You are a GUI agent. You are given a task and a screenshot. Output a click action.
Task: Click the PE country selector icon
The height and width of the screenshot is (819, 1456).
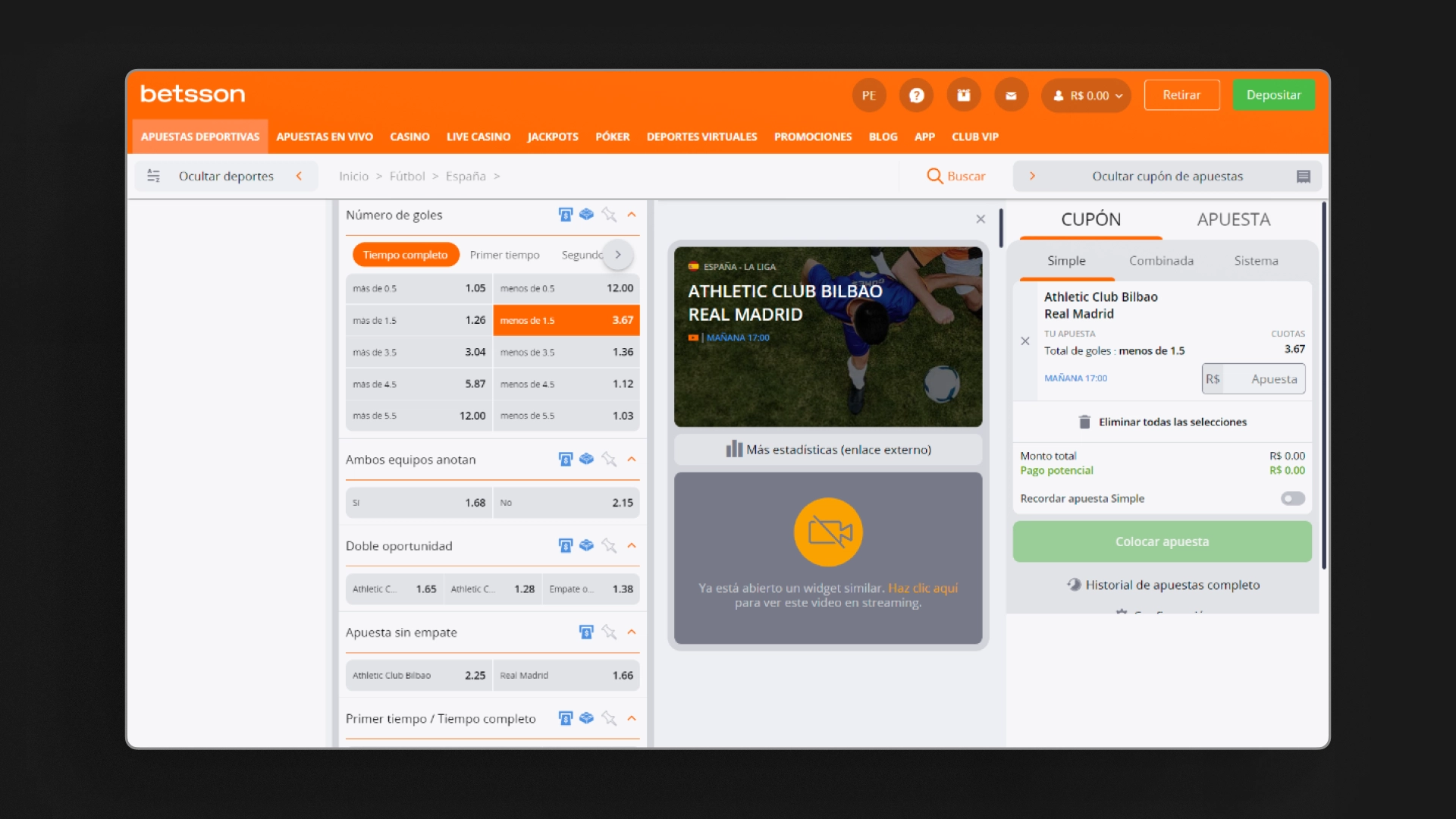pyautogui.click(x=869, y=96)
